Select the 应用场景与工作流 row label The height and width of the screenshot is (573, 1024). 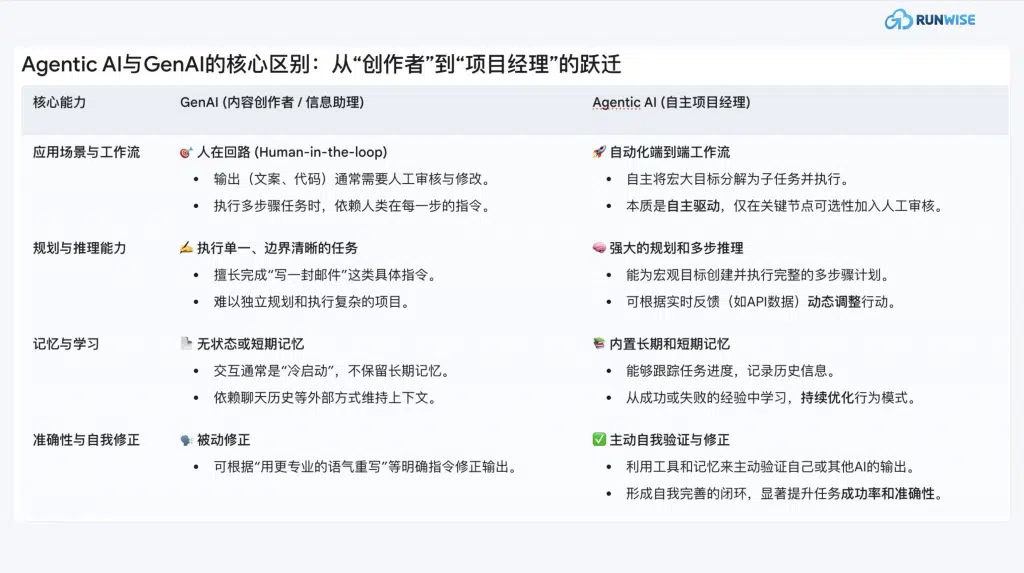(x=86, y=152)
